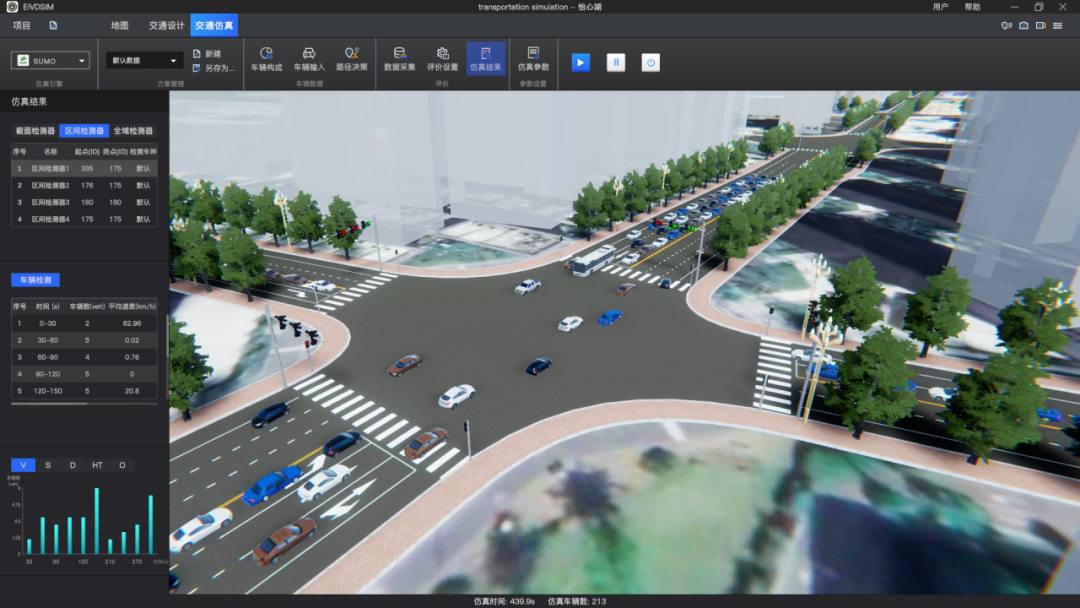
Task: Start the simulation with the play button
Action: point(581,63)
